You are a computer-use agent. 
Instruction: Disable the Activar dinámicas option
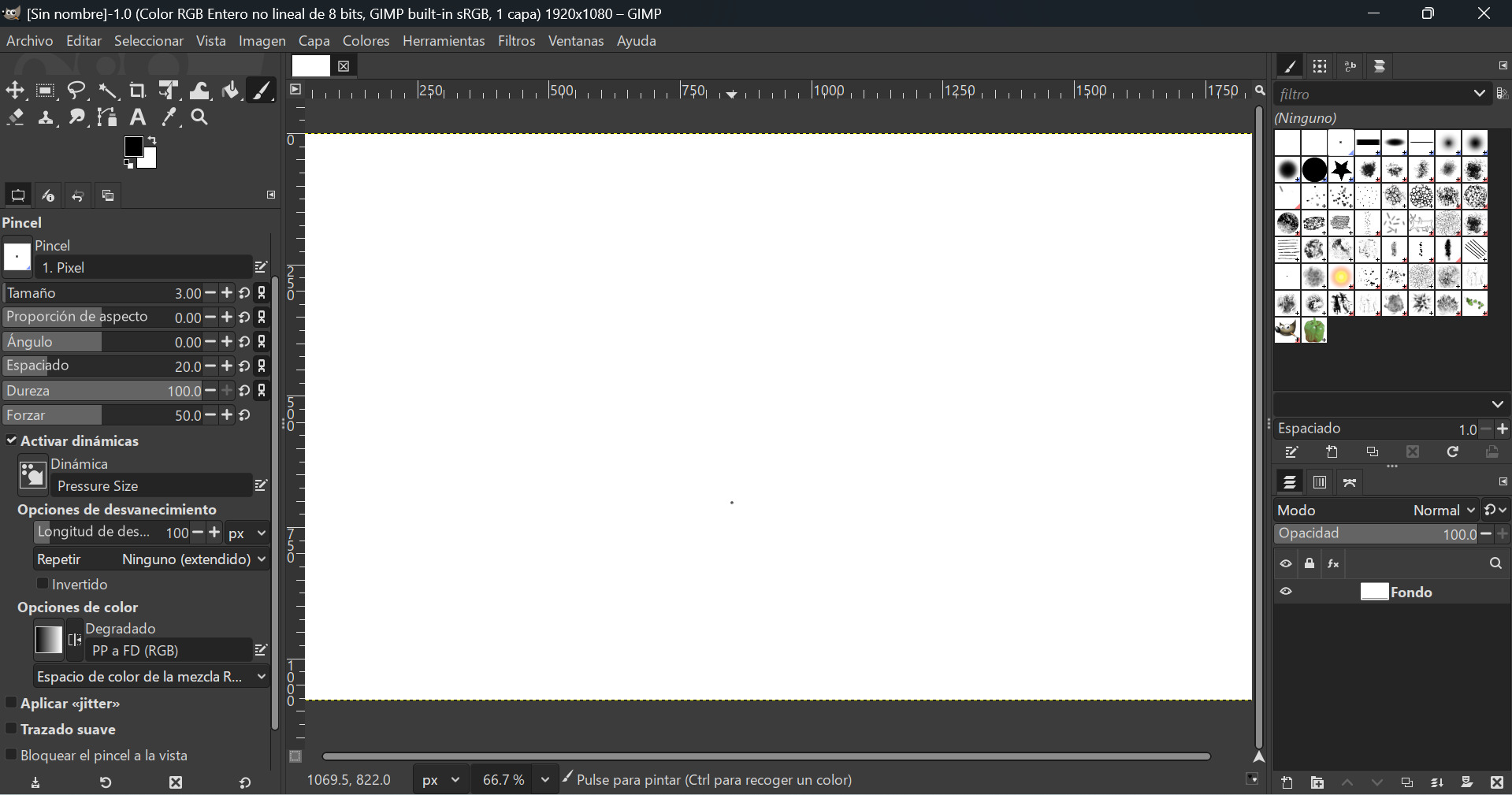pos(12,441)
